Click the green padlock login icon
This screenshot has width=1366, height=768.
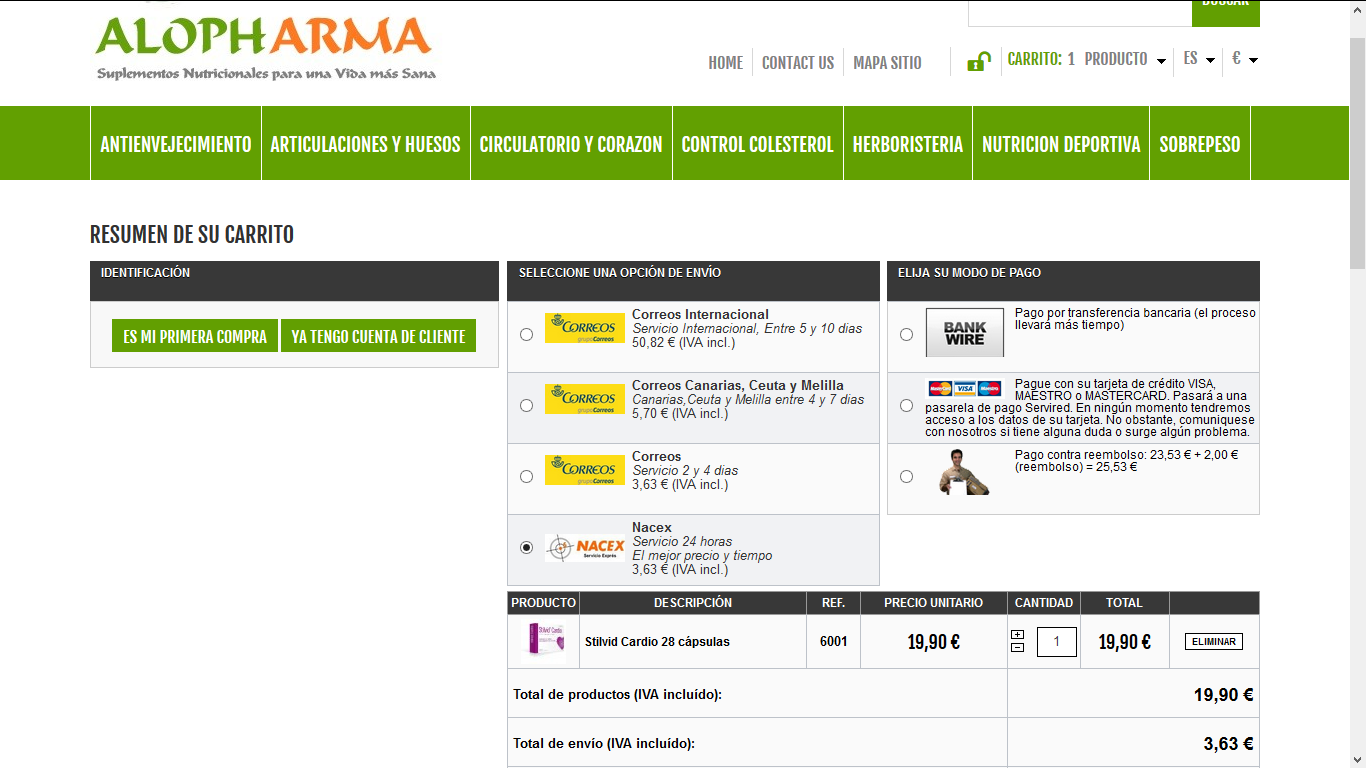[x=978, y=62]
